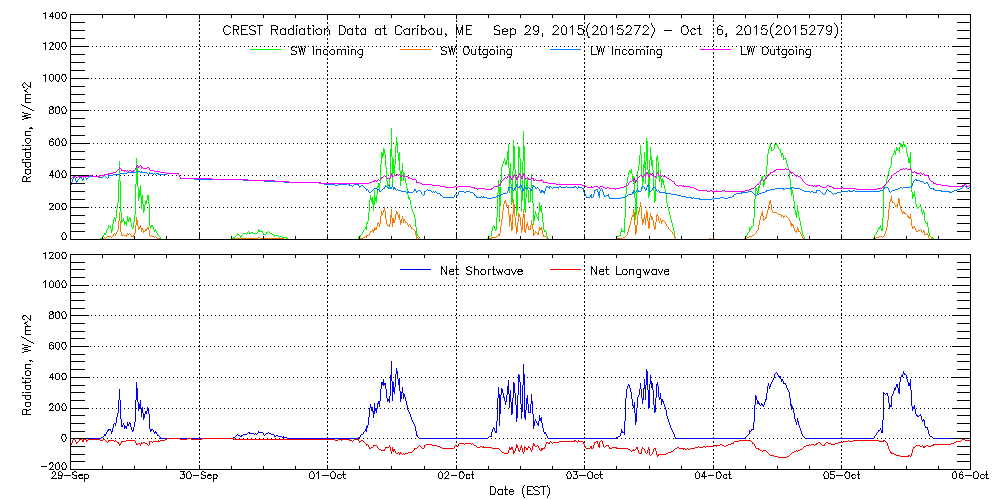The image size is (1000, 500).
Task: Select the Net Longwave legend label
Action: [631, 271]
